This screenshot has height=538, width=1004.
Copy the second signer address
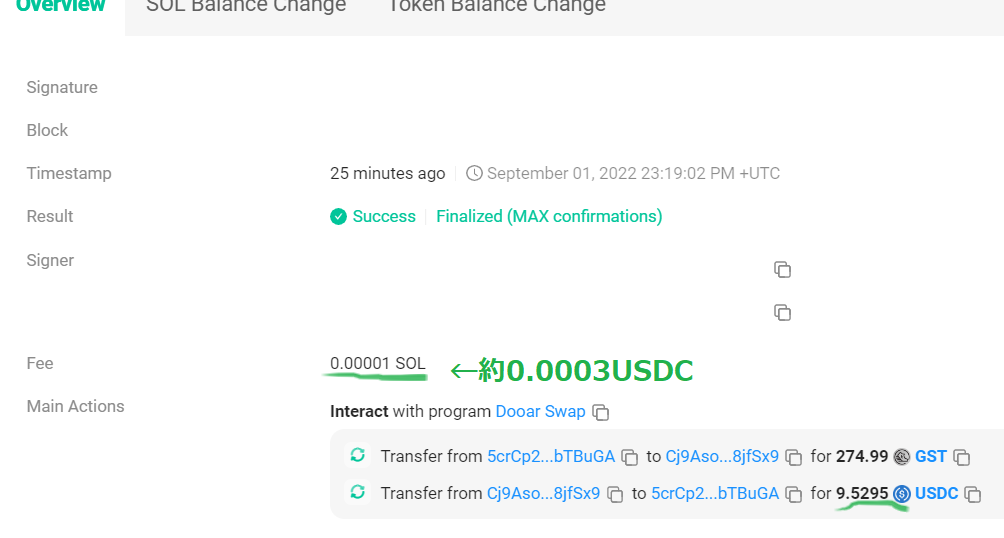[782, 313]
